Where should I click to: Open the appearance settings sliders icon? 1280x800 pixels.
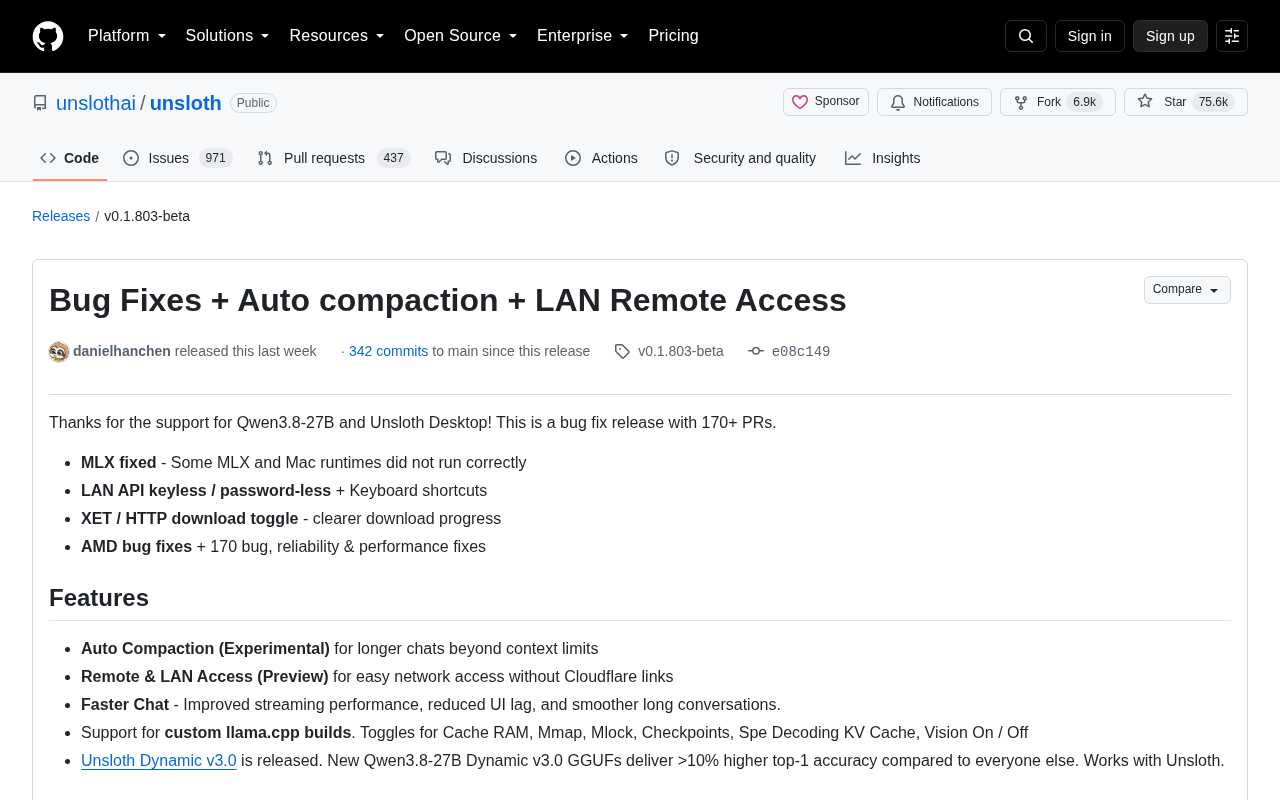(x=1232, y=36)
